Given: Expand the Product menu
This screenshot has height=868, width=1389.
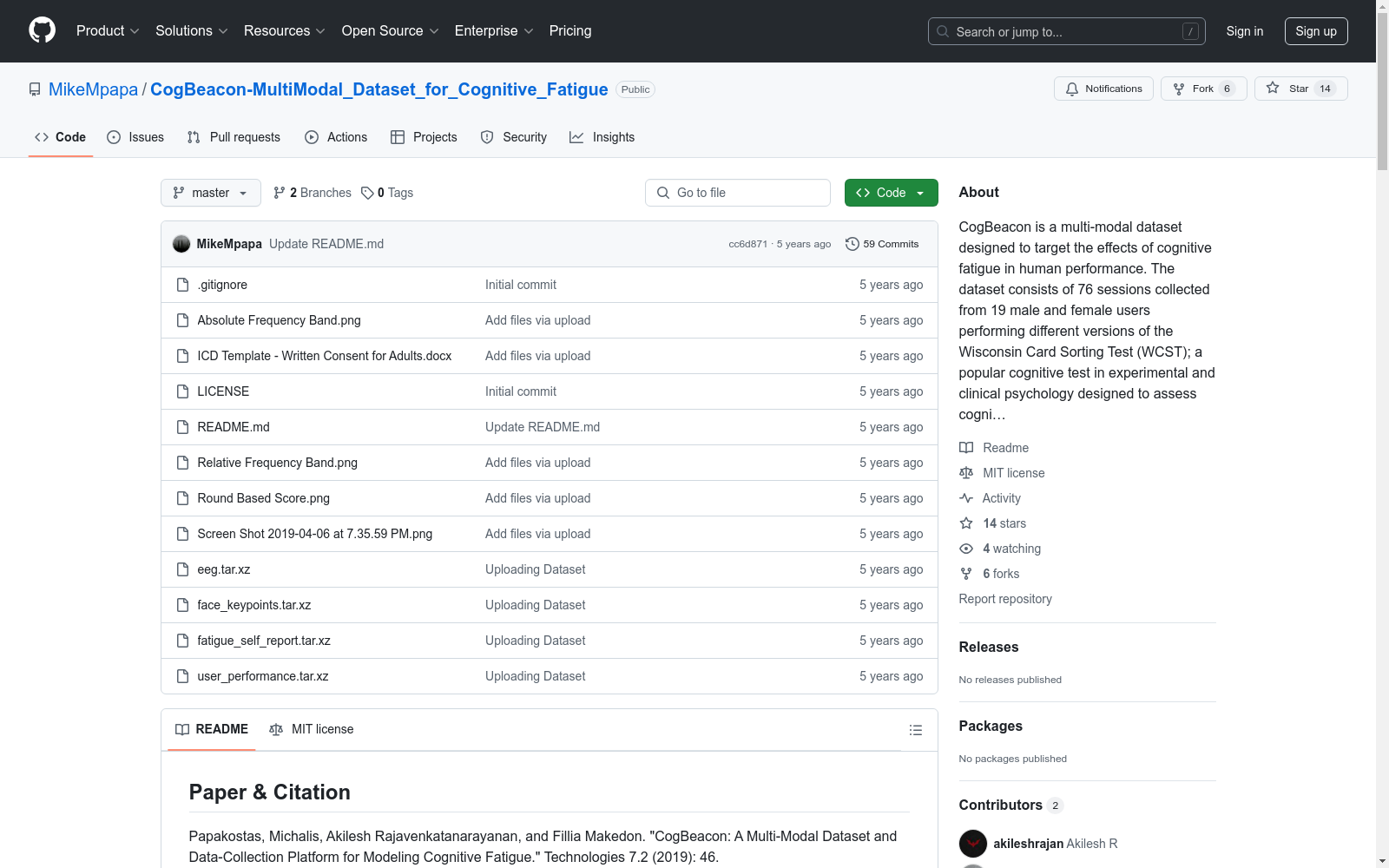Looking at the screenshot, I should click(108, 30).
